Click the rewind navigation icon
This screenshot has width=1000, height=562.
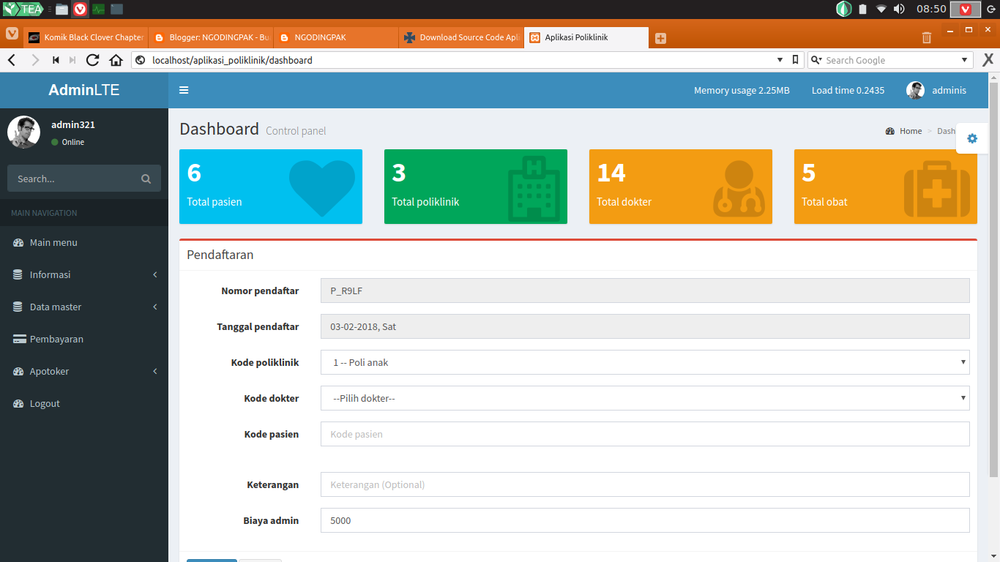(55, 60)
